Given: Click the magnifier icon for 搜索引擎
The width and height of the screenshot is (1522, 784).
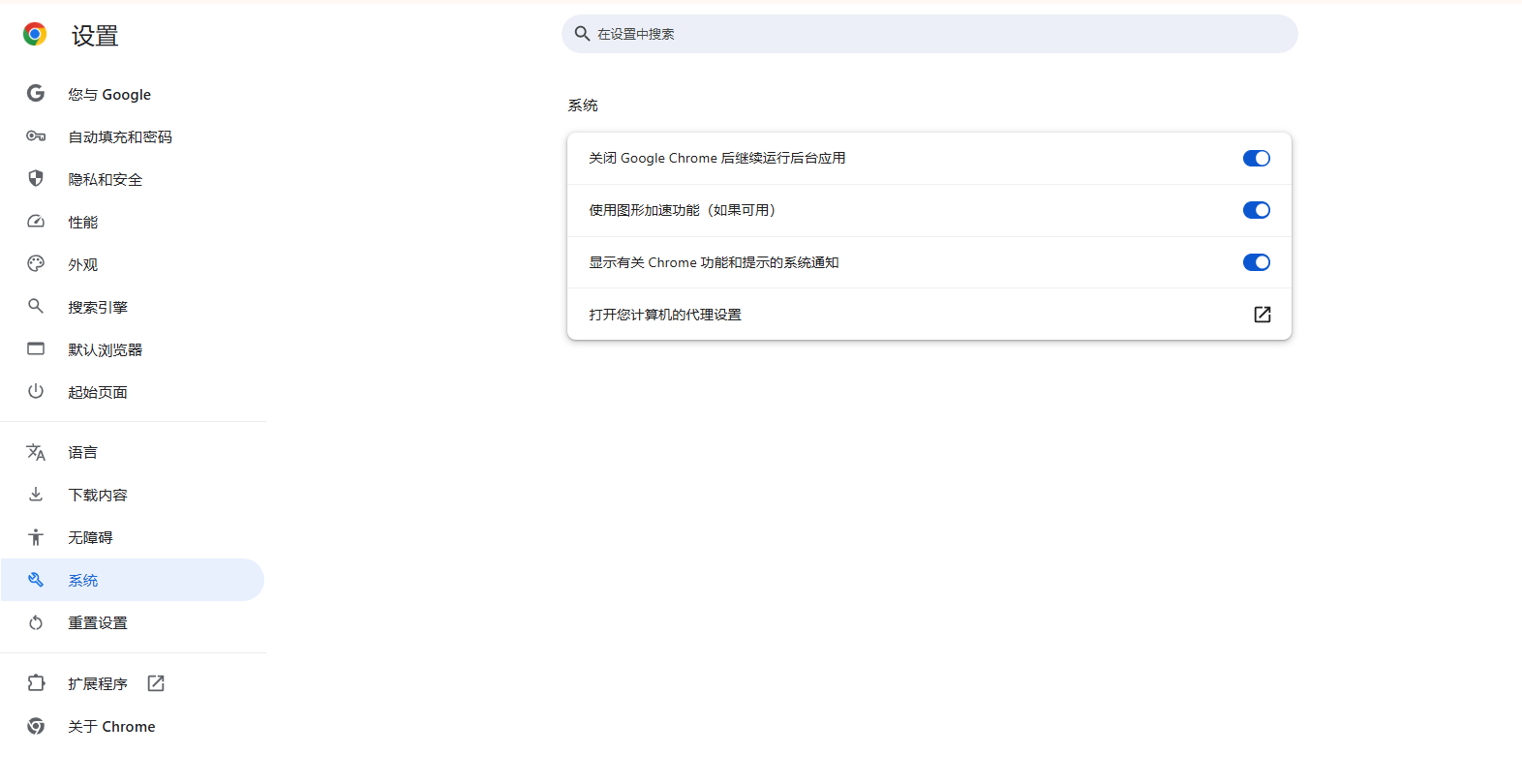Looking at the screenshot, I should pyautogui.click(x=36, y=307).
